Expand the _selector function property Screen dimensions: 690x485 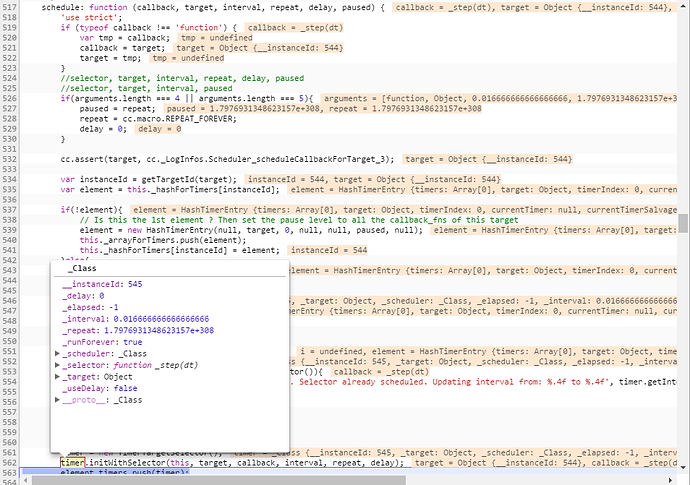coord(57,365)
